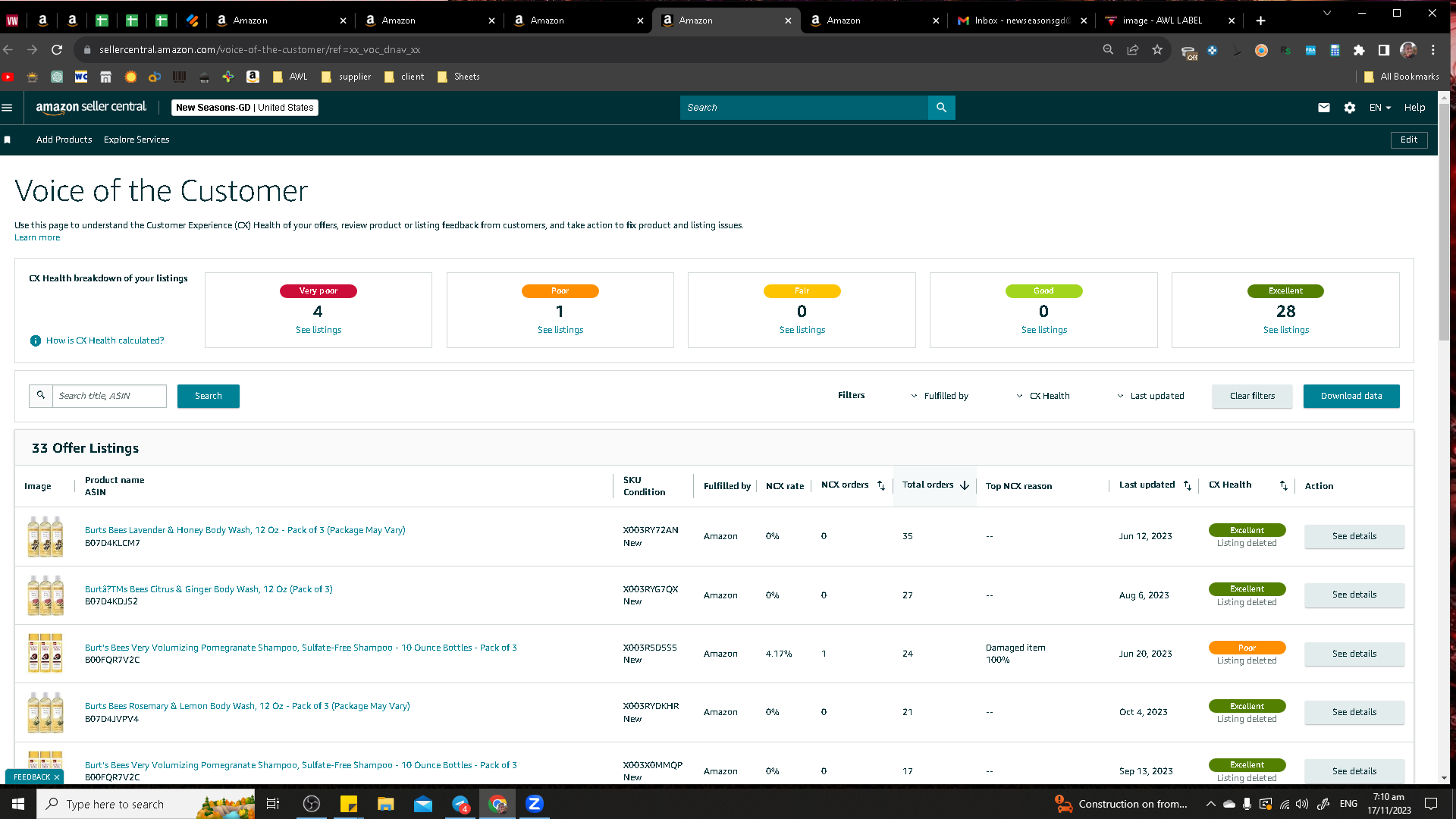Expand the Fulfilled by filter
Viewport: 1456px width, 819px height.
(940, 396)
